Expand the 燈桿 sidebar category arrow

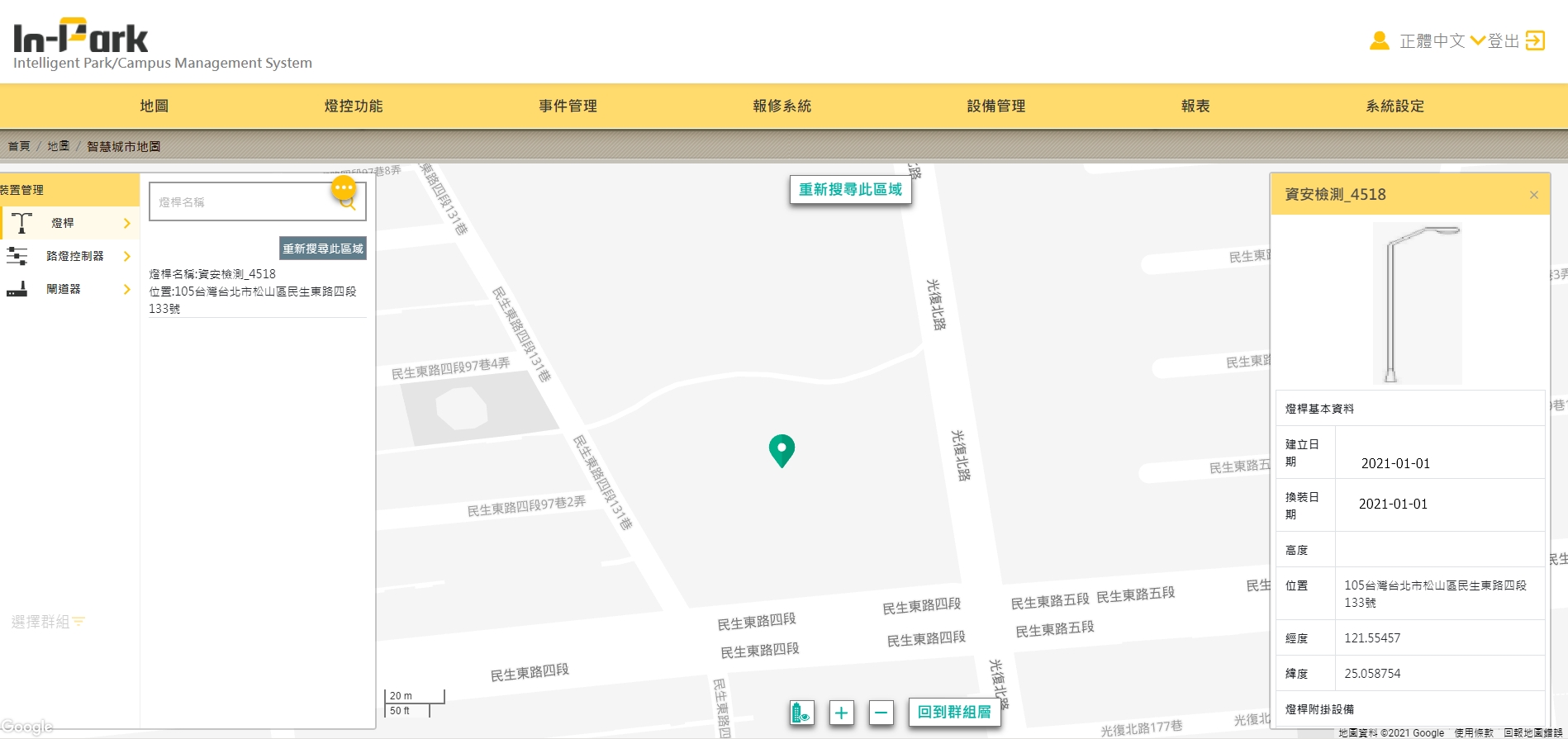[x=127, y=223]
